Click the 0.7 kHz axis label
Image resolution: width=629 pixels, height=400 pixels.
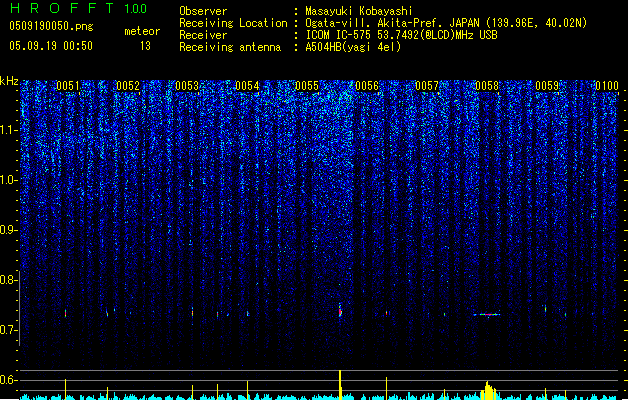click(x=8, y=330)
